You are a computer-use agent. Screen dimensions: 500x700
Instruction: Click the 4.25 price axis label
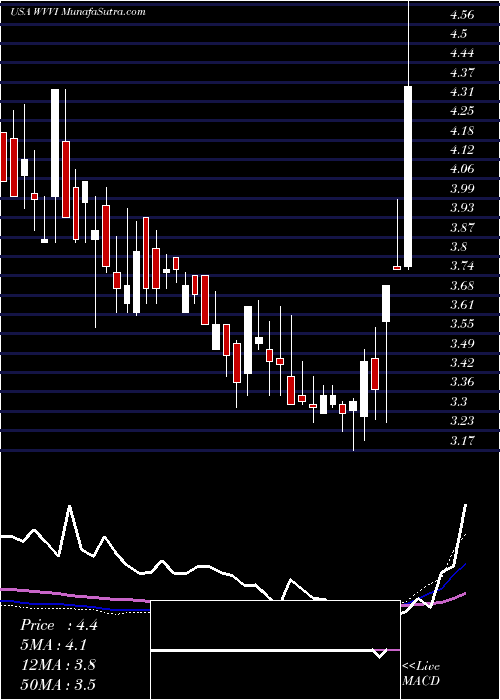tap(462, 111)
